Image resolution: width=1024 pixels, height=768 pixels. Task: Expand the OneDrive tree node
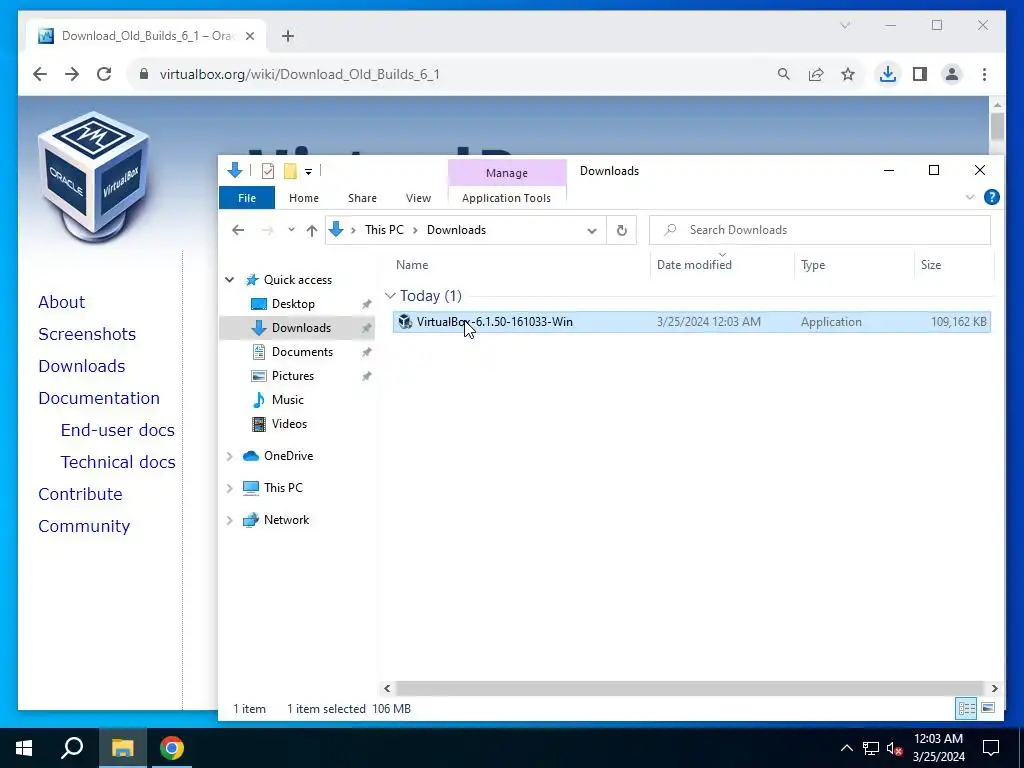click(x=230, y=456)
